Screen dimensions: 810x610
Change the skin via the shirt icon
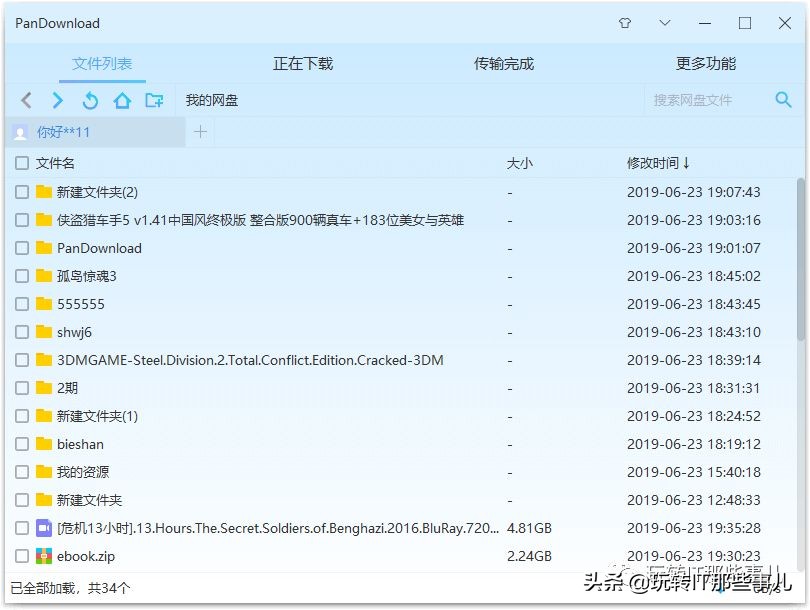point(624,22)
